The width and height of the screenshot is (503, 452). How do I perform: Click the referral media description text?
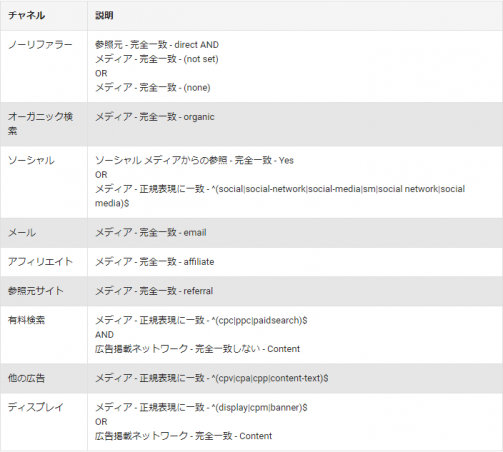tap(154, 291)
